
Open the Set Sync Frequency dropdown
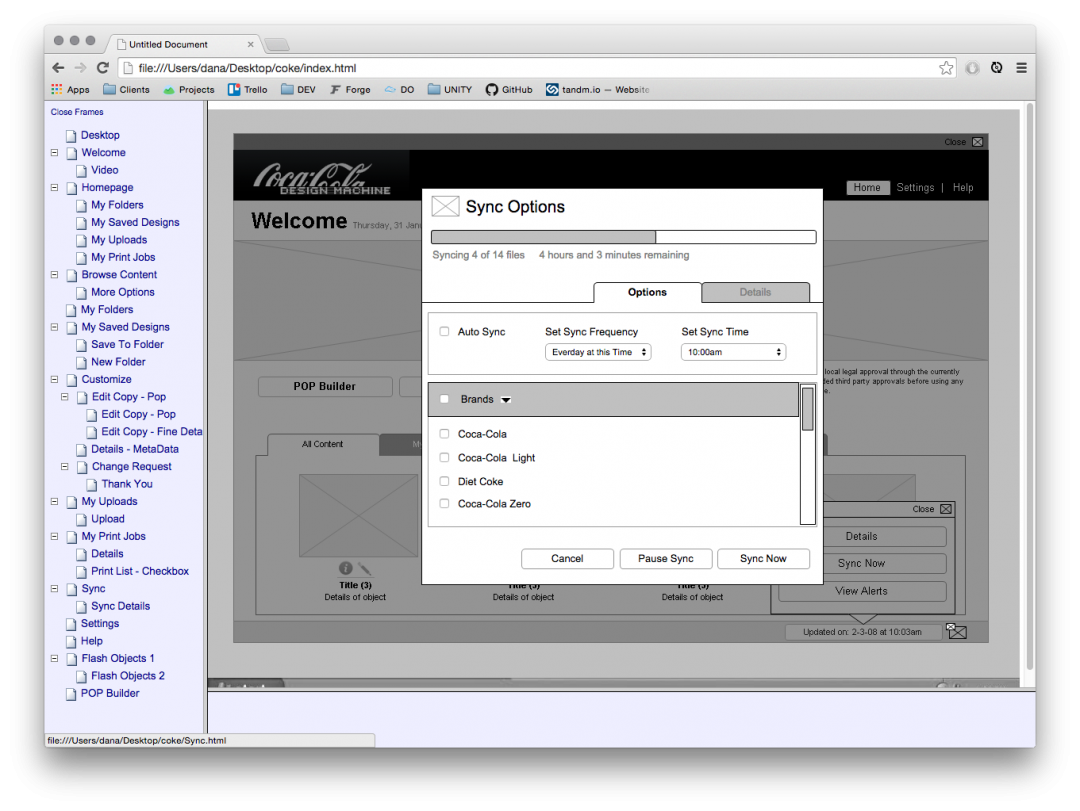click(x=598, y=352)
